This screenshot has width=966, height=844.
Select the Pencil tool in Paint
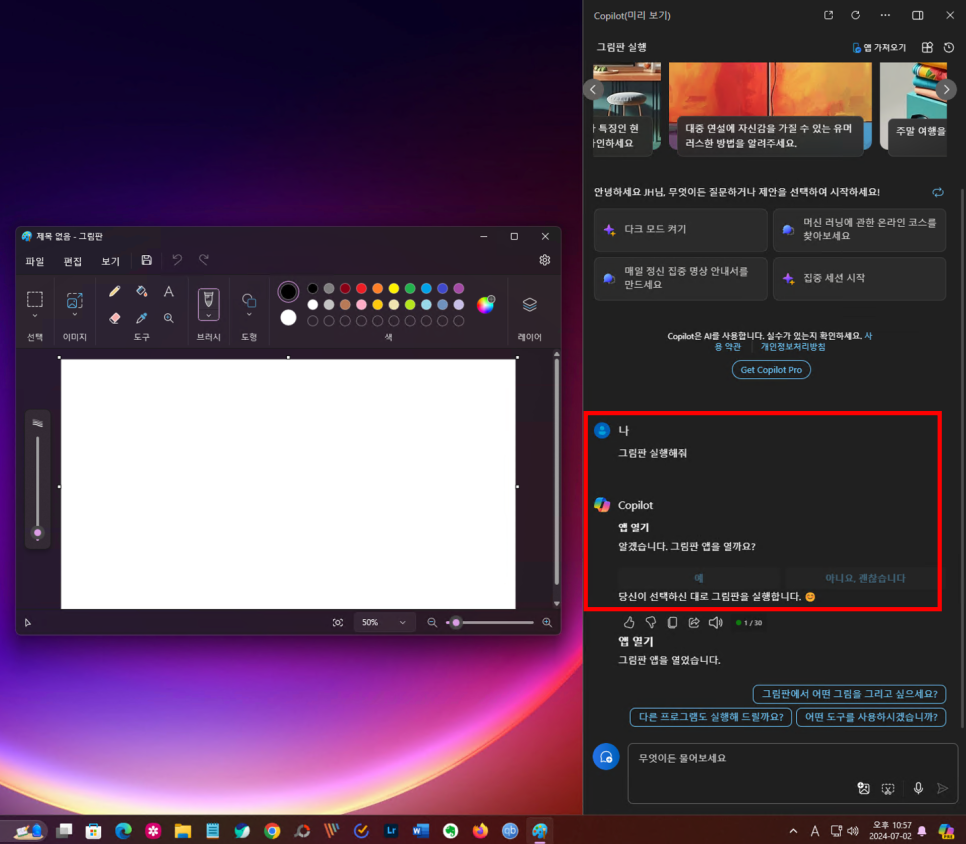point(115,291)
